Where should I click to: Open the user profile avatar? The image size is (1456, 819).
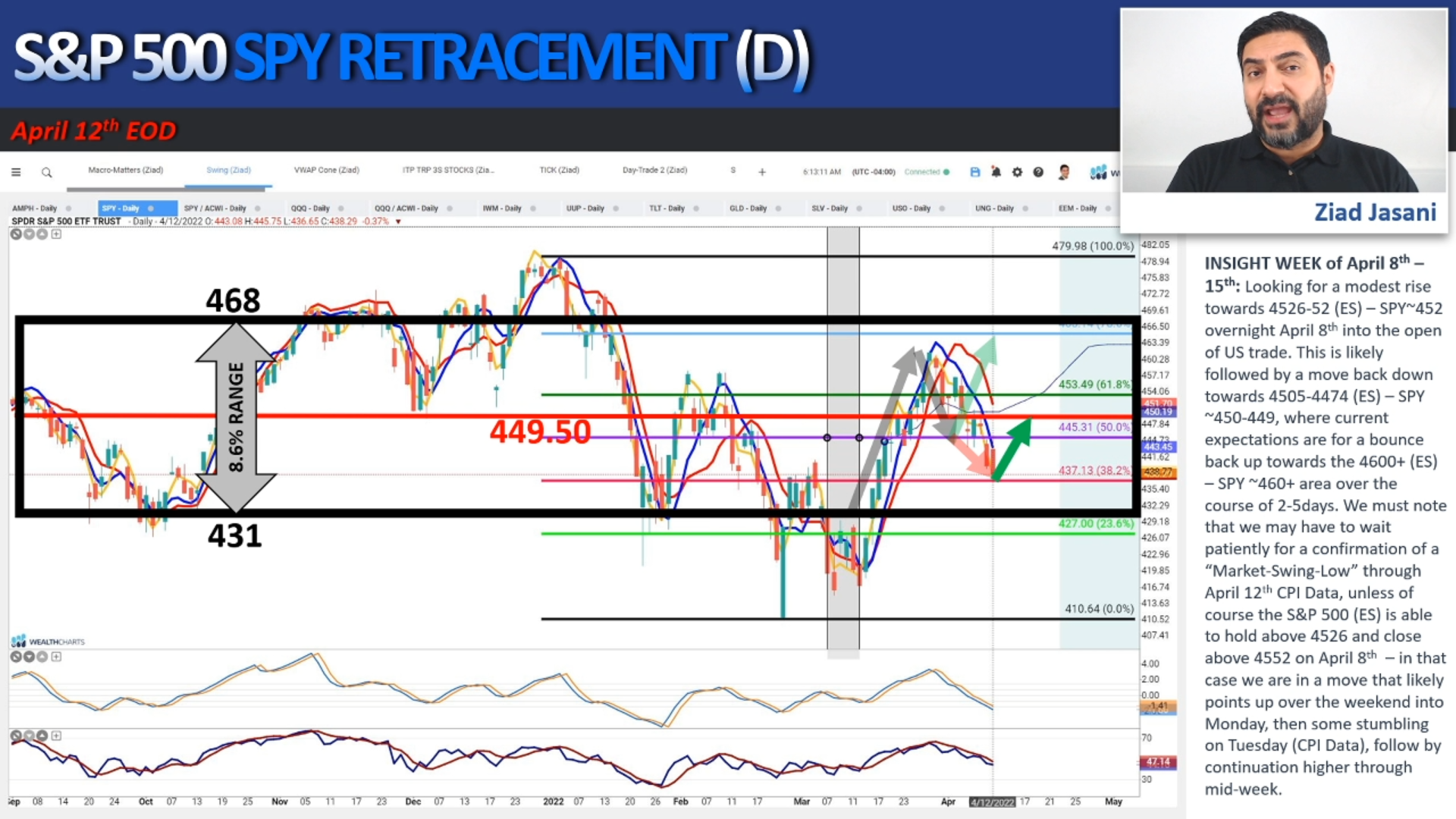pos(1064,172)
